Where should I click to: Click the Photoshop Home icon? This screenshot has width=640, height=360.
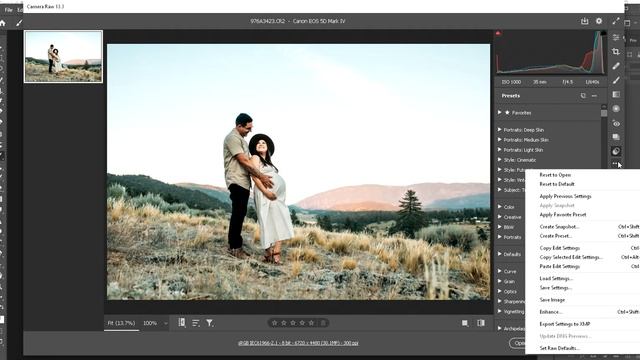[x=3, y=23]
